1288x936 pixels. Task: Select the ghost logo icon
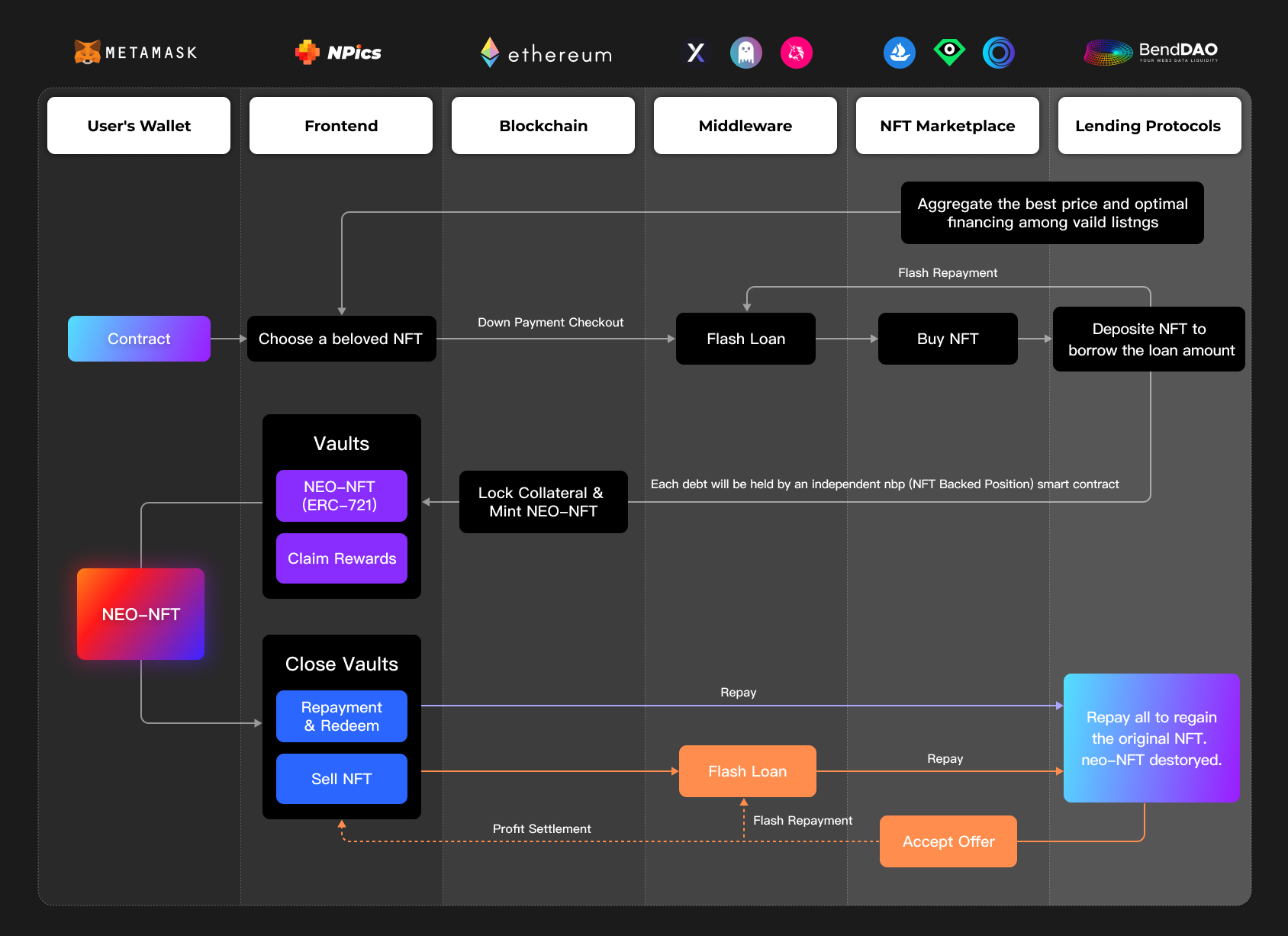pos(745,53)
